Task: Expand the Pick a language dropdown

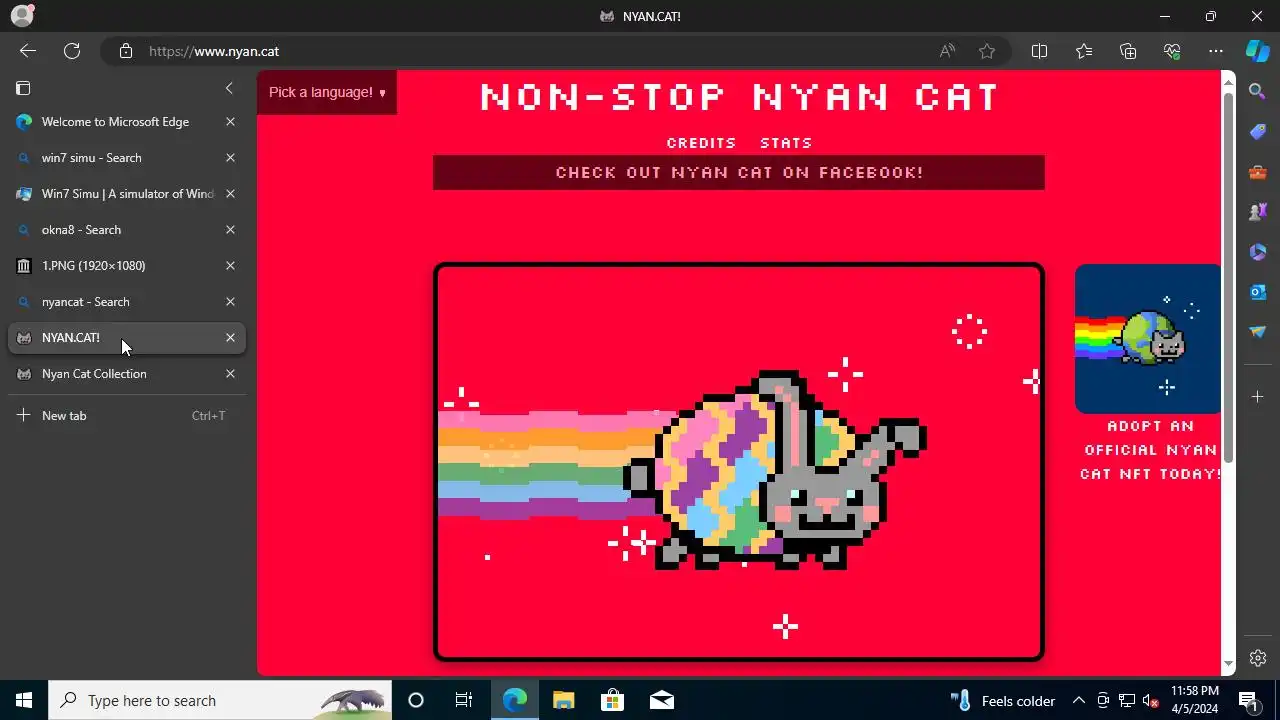Action: pyautogui.click(x=327, y=92)
